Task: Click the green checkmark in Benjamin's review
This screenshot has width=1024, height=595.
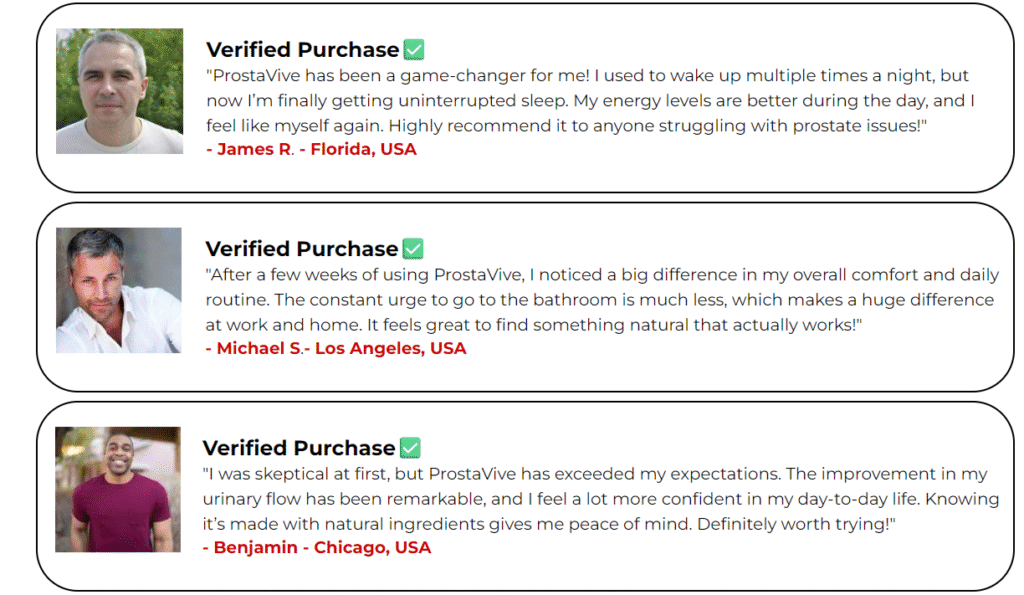Action: (410, 448)
